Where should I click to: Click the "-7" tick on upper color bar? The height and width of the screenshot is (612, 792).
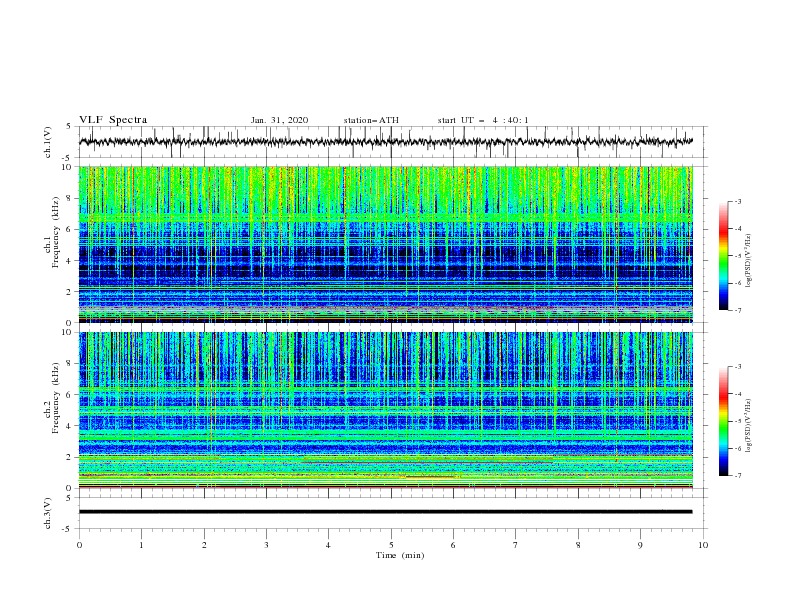[x=737, y=310]
